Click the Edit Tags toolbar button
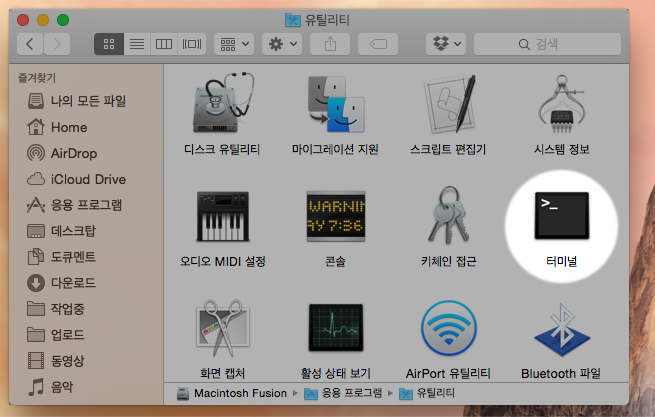 pos(378,44)
